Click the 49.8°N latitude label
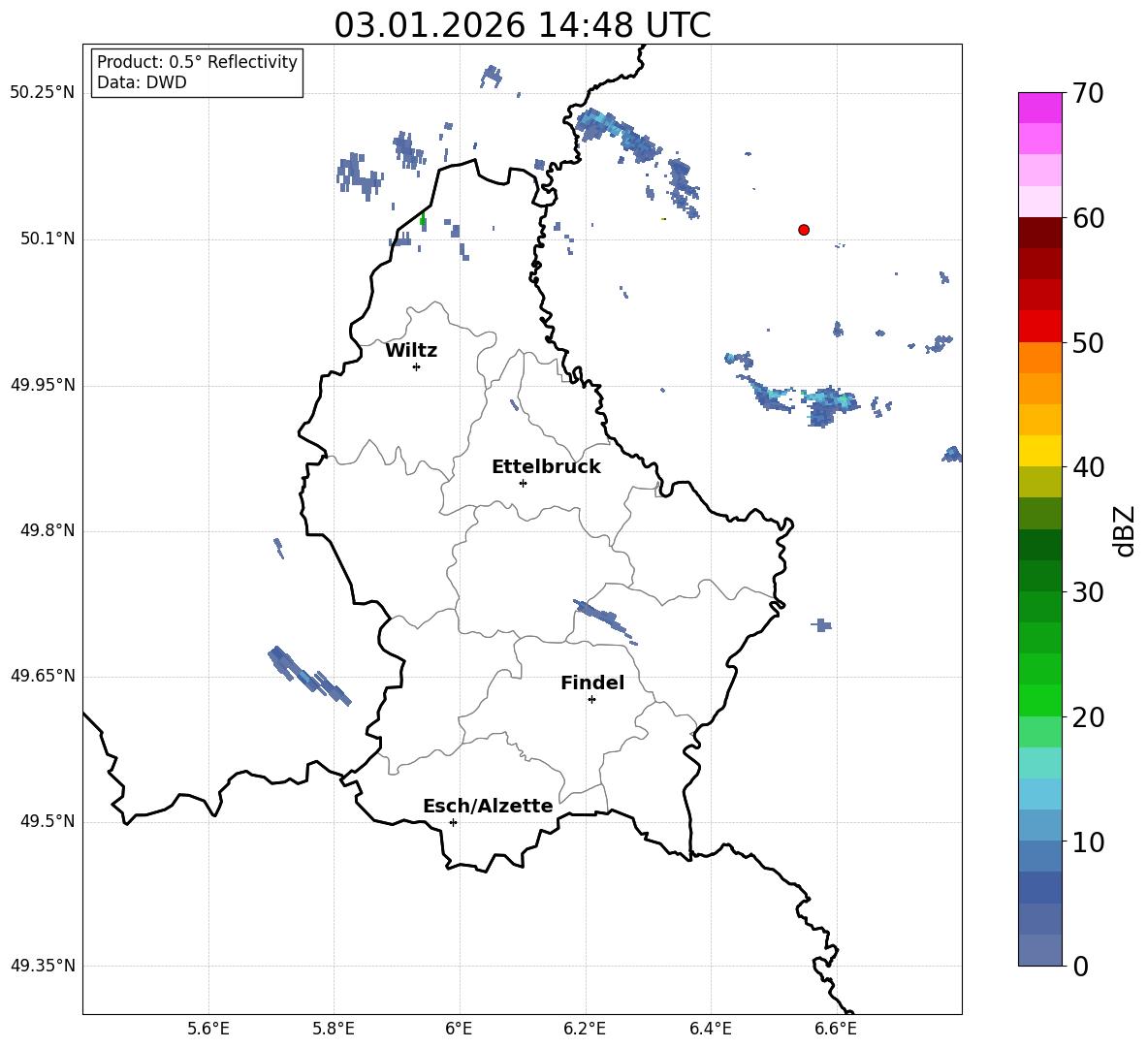 coord(48,530)
